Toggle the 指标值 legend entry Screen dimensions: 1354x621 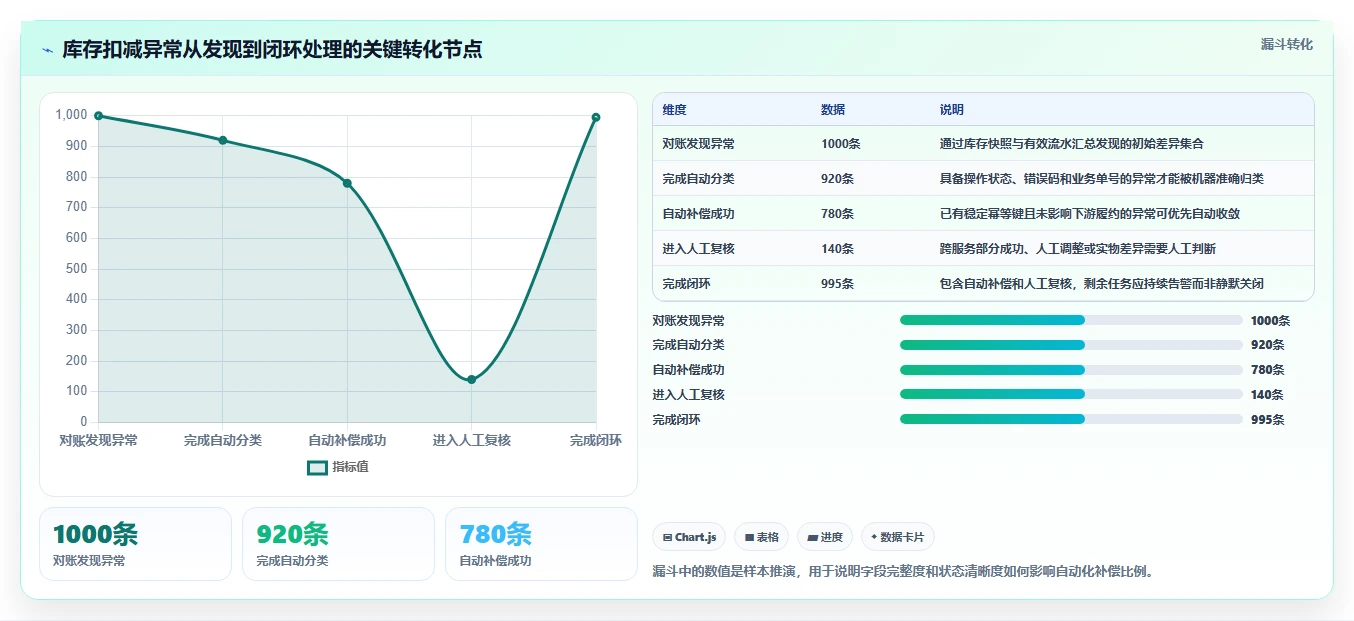tap(338, 467)
